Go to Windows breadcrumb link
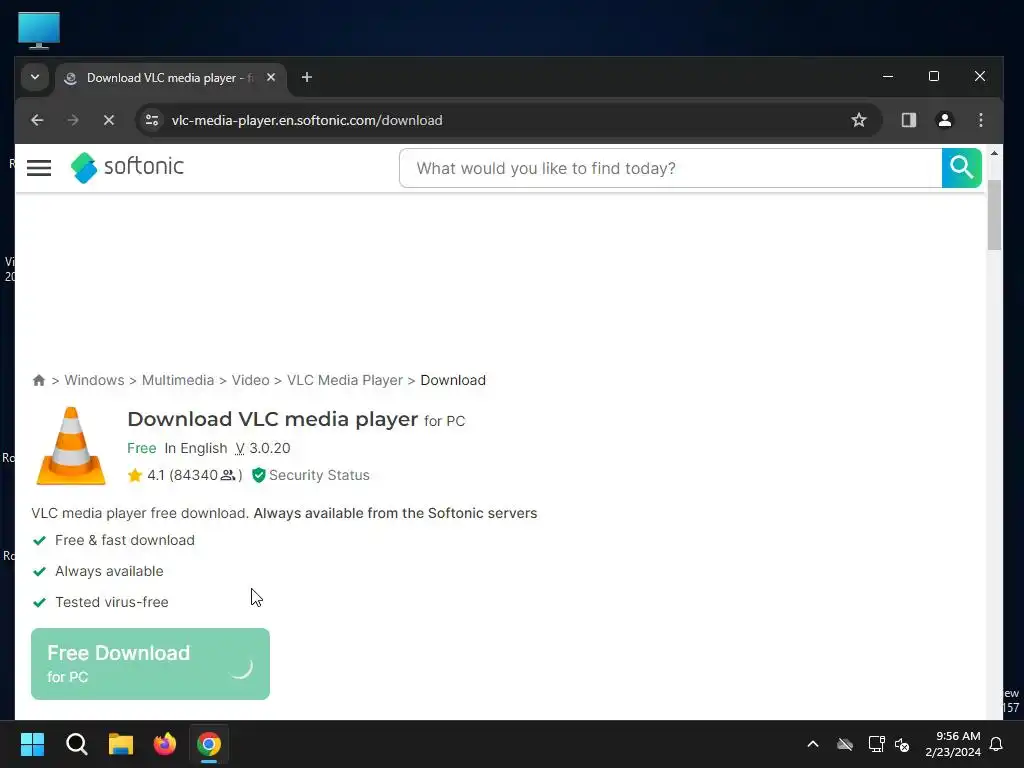This screenshot has height=768, width=1024. tap(94, 380)
